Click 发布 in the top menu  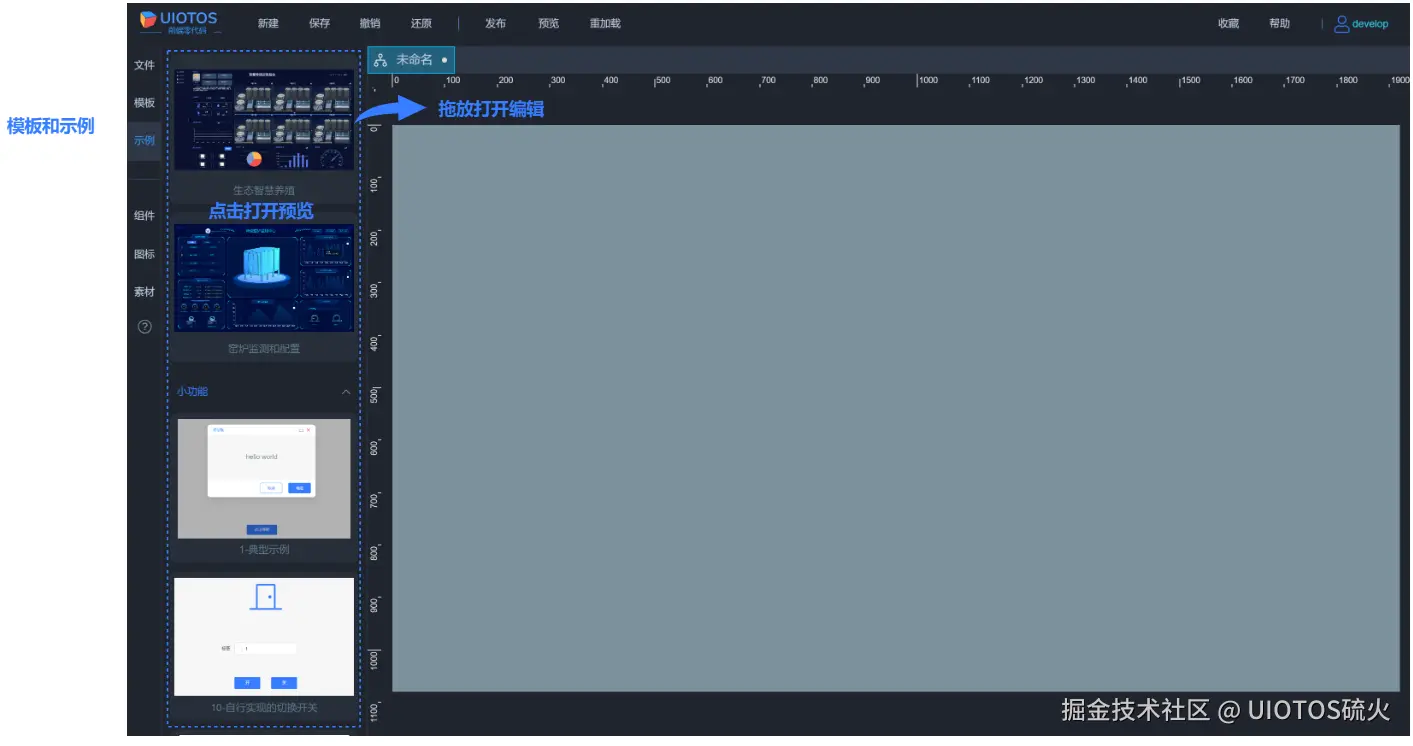coord(495,23)
